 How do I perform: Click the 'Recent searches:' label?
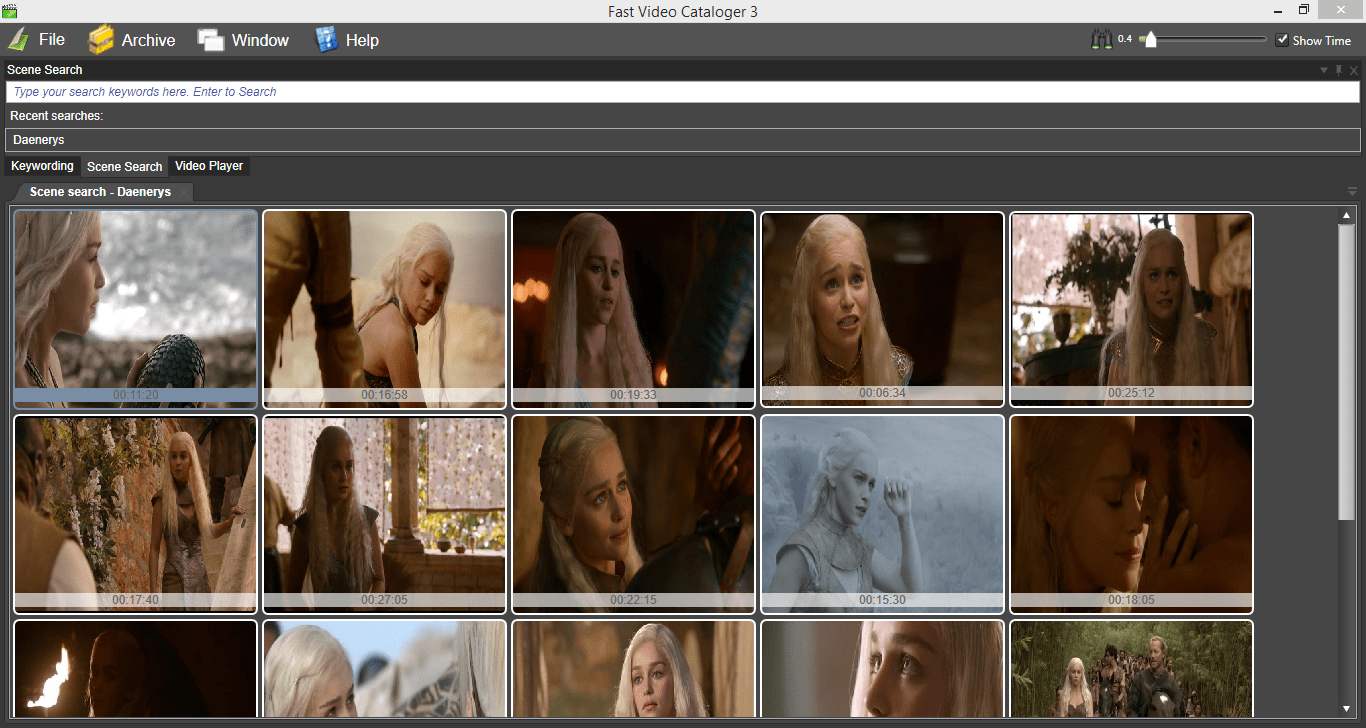57,116
